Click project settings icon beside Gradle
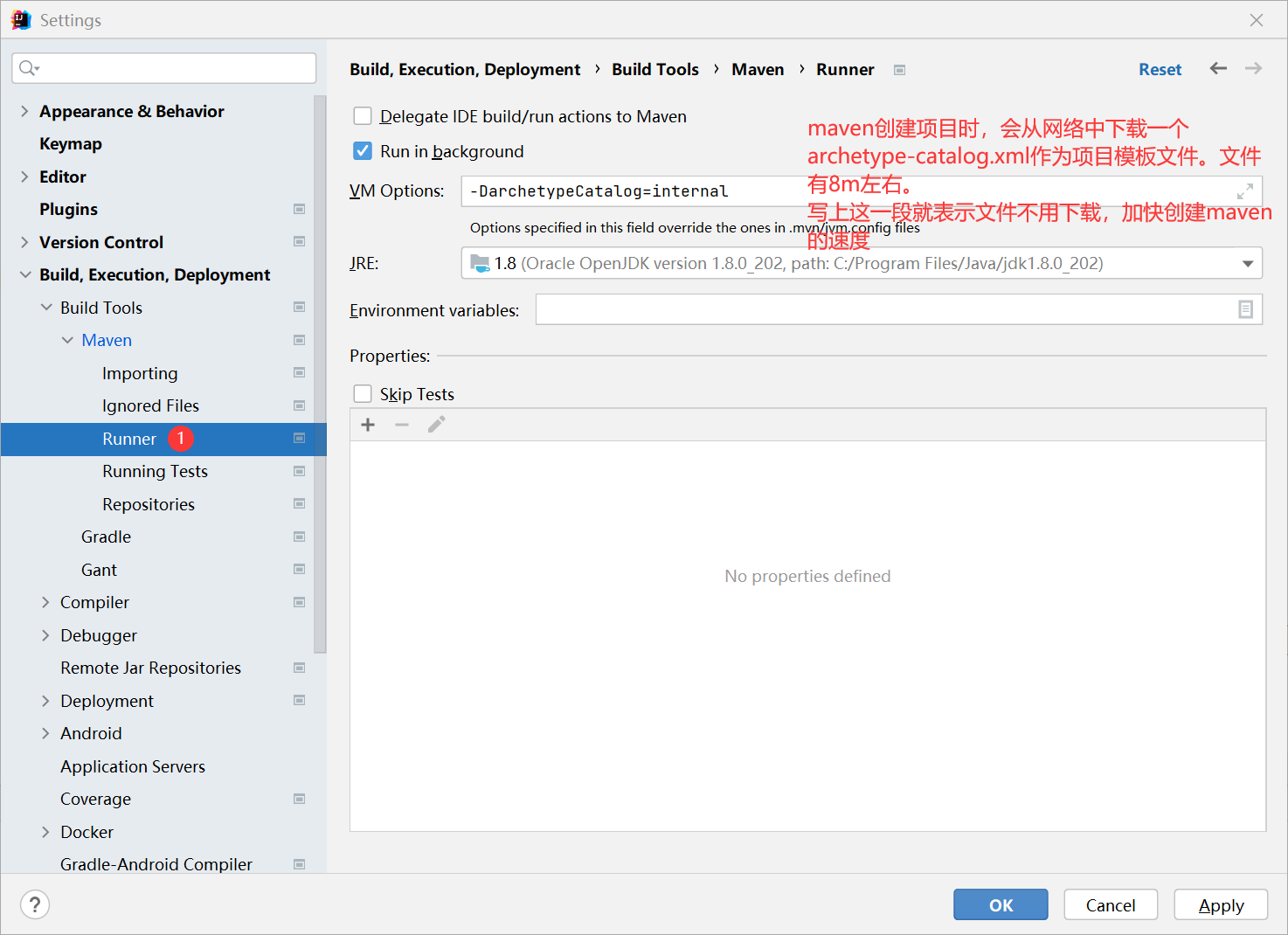Viewport: 1288px width, 935px height. point(299,537)
